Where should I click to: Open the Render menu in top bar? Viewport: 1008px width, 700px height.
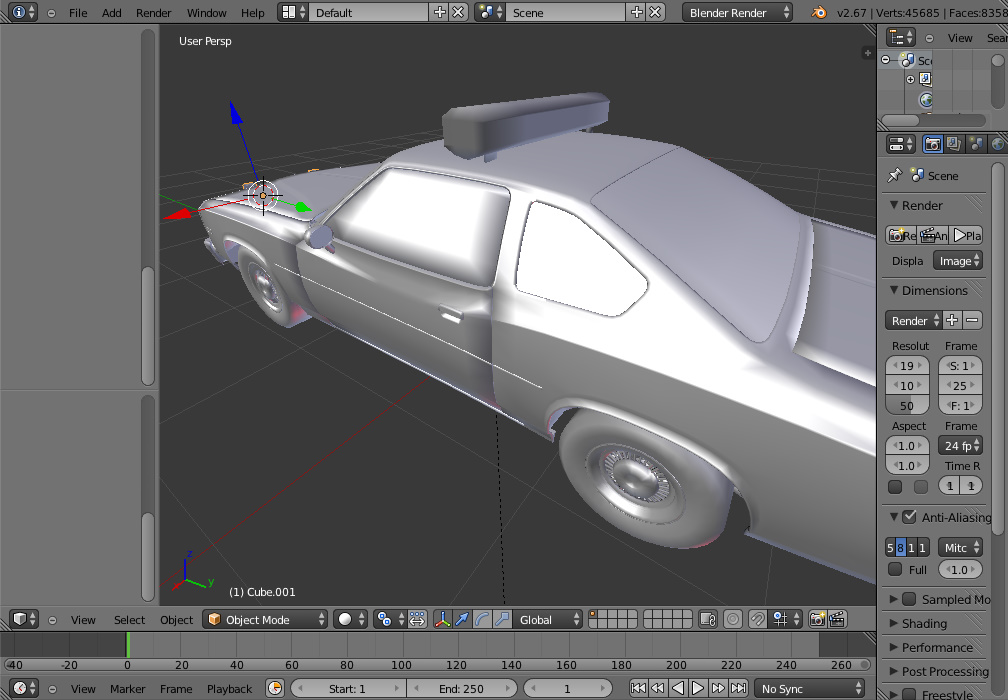click(x=154, y=13)
